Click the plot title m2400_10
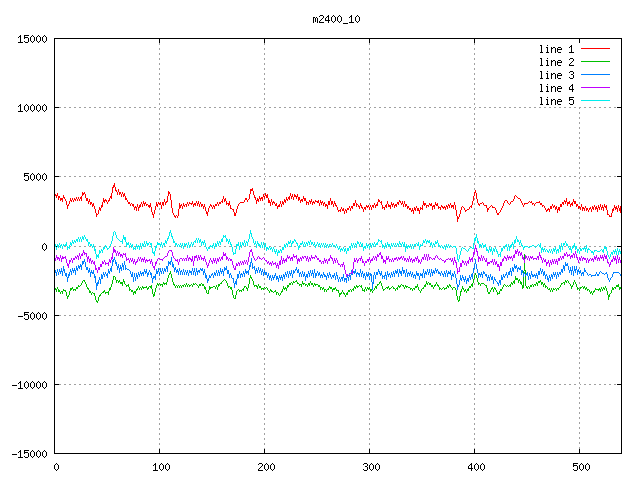 click(337, 19)
